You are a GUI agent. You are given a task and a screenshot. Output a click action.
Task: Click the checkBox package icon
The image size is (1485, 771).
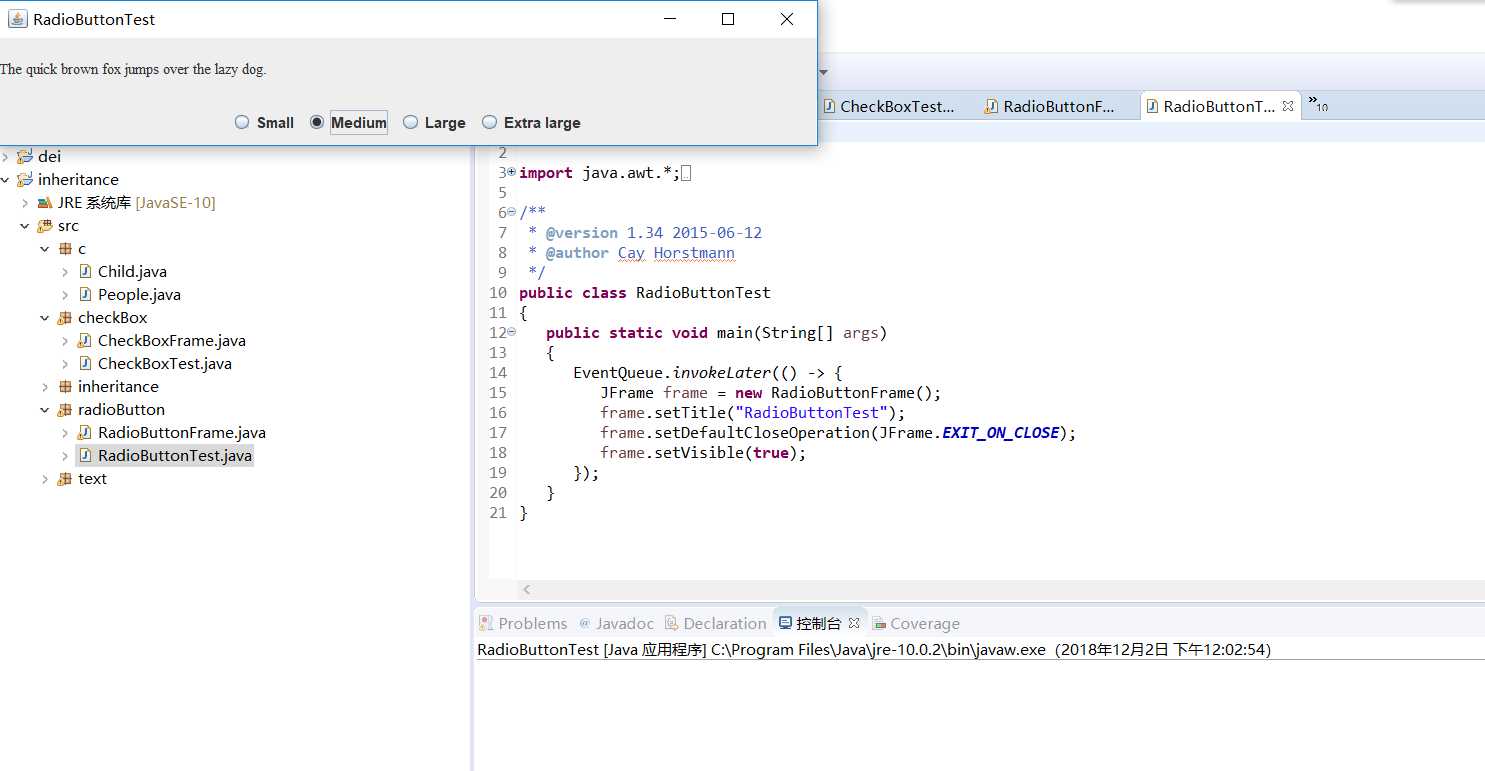65,317
